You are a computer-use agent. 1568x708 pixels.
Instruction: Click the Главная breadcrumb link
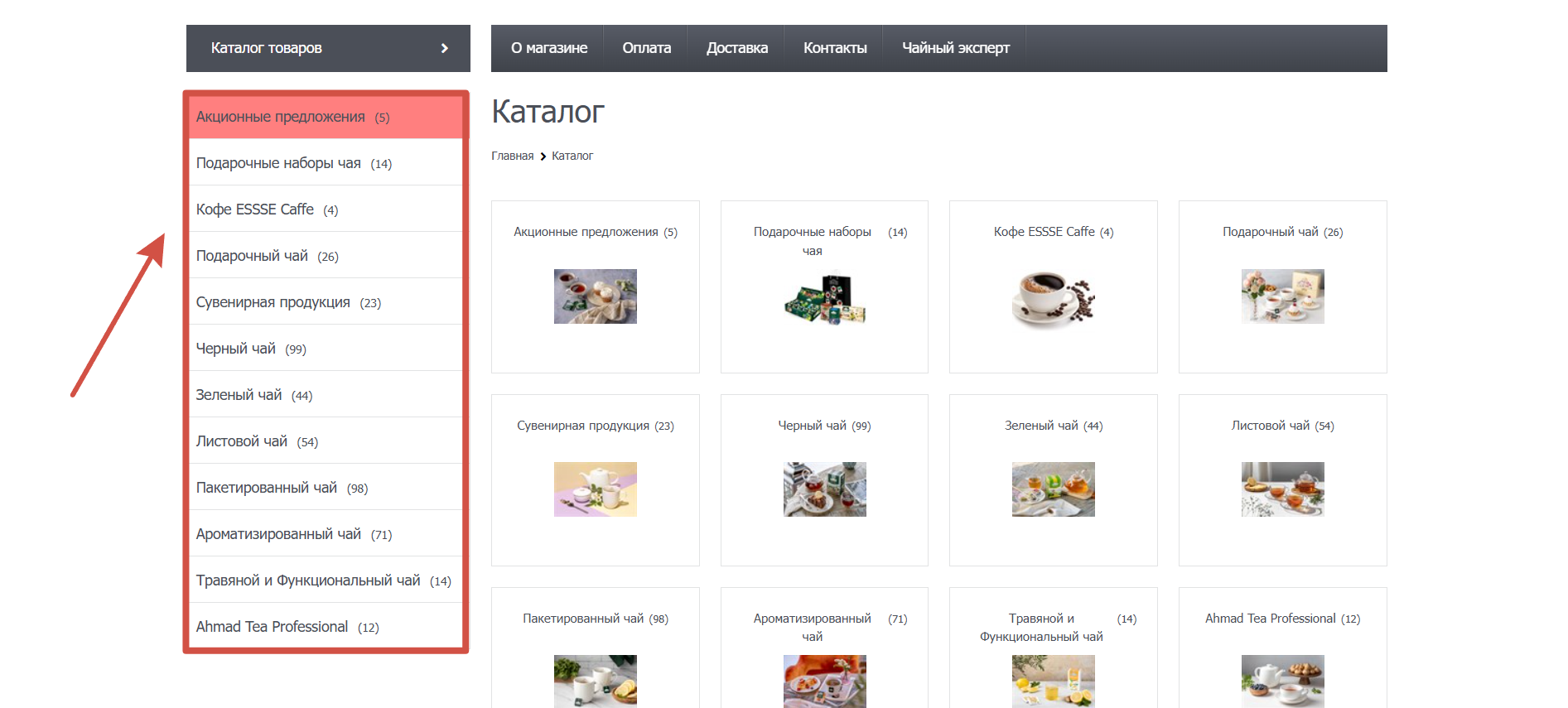[x=513, y=156]
